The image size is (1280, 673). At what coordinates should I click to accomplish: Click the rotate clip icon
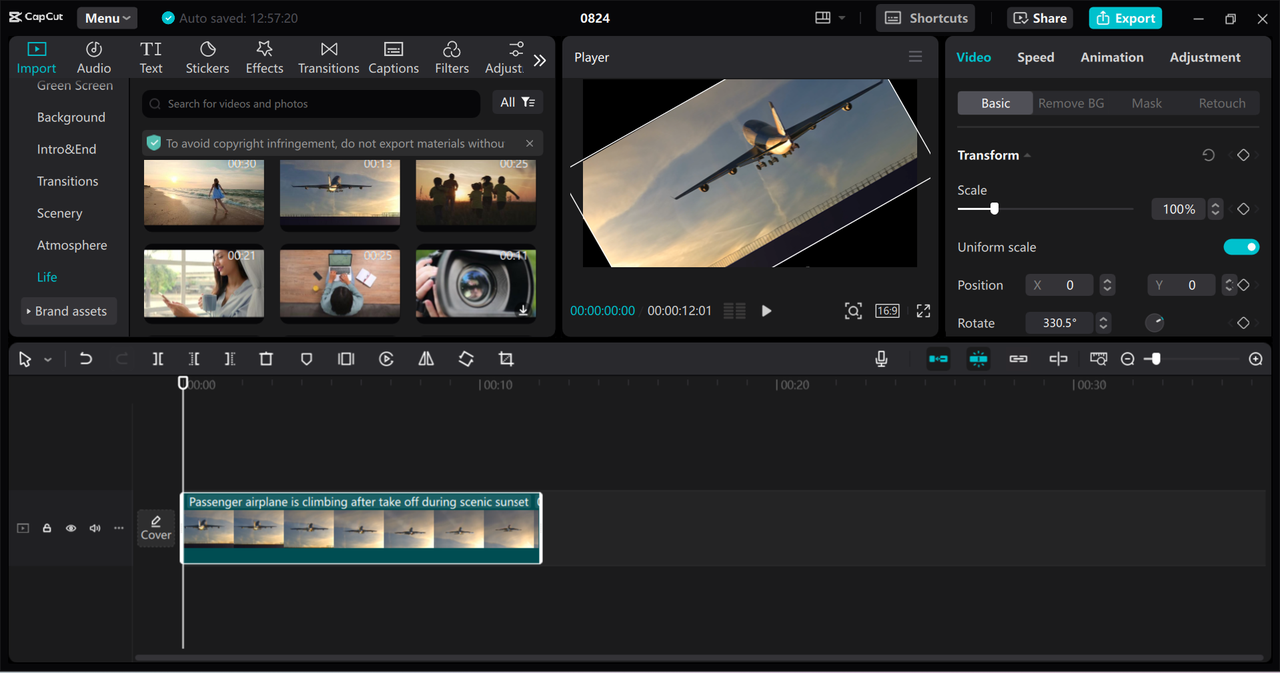point(466,359)
